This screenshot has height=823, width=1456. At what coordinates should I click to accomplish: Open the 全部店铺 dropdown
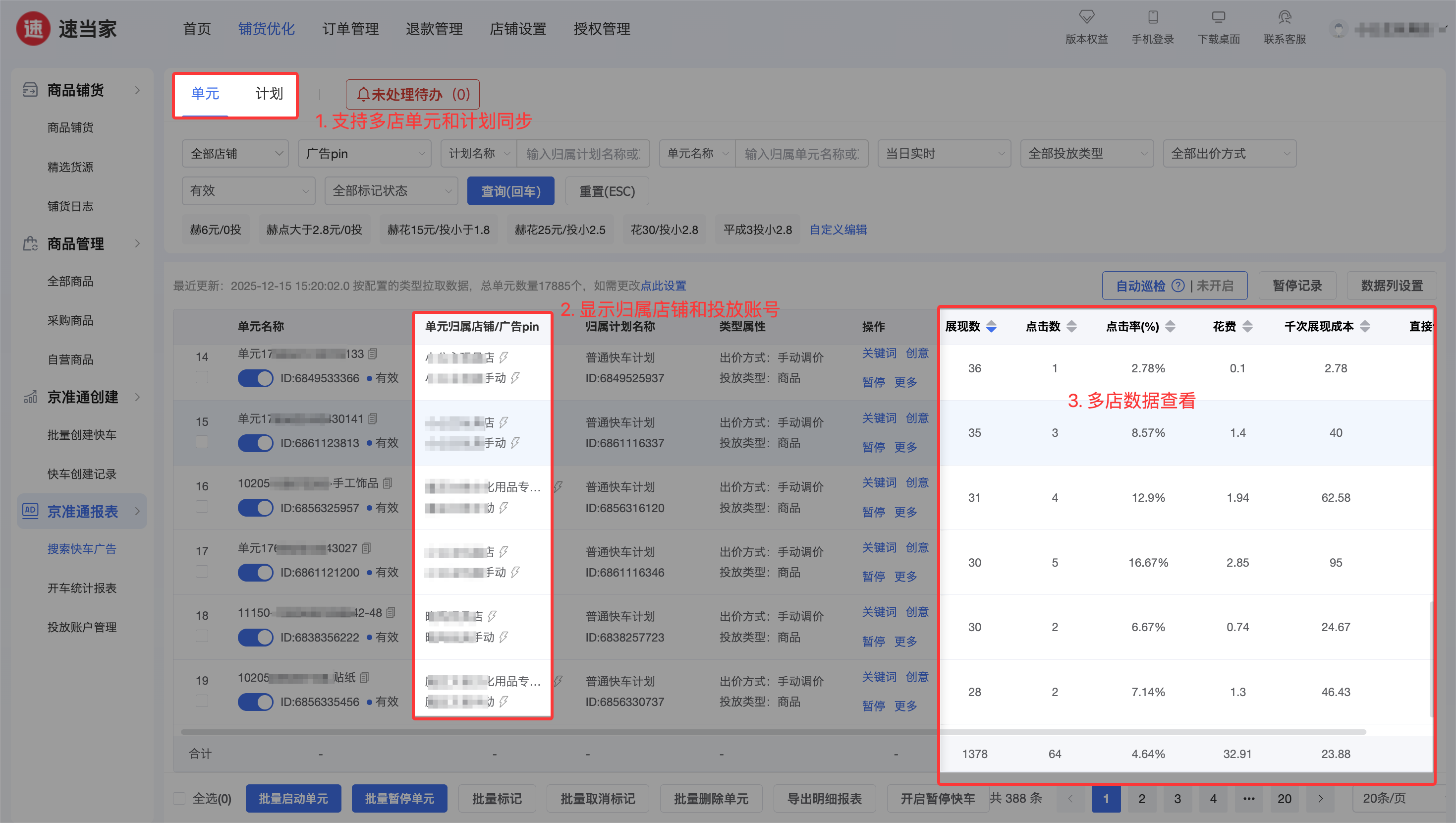click(x=235, y=154)
